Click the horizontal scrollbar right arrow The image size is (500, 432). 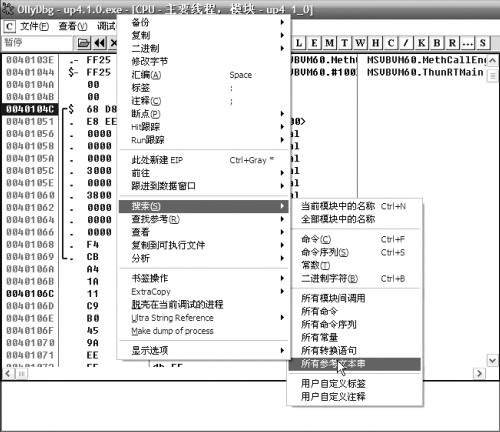pos(479,373)
